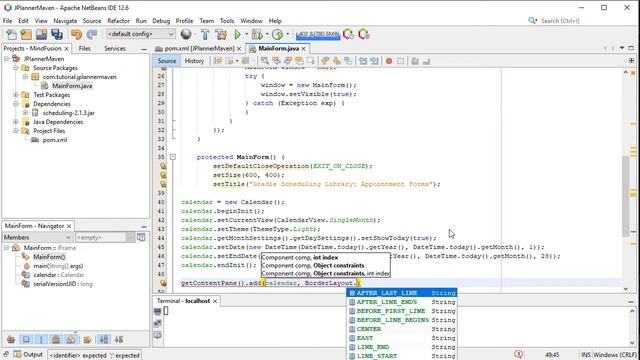Screen dimensions: 640x360
Task: Click the Undo toolbar icon
Action: point(76,35)
